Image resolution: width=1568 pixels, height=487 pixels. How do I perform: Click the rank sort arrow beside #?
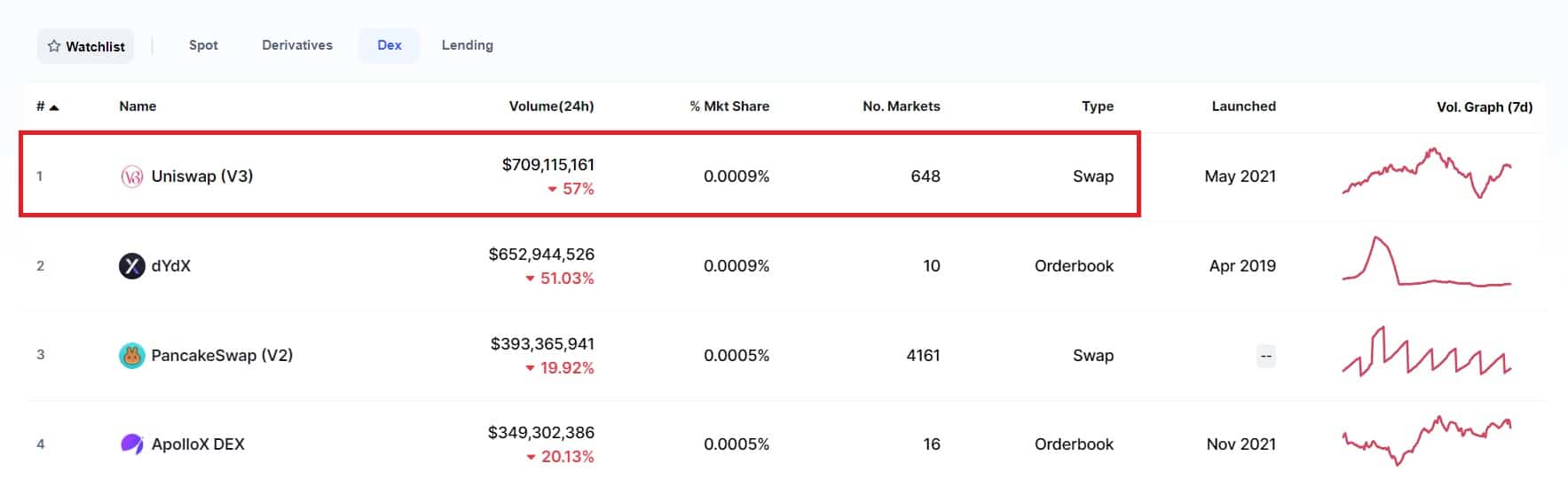point(54,107)
